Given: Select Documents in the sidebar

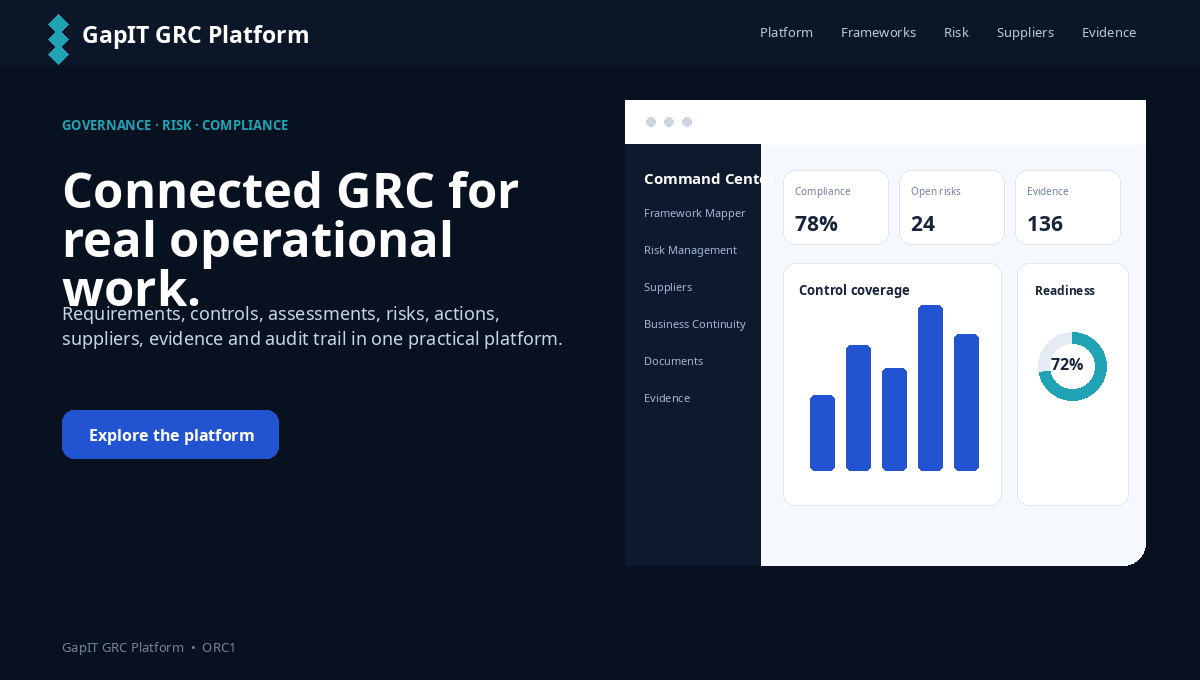Looking at the screenshot, I should (x=673, y=361).
